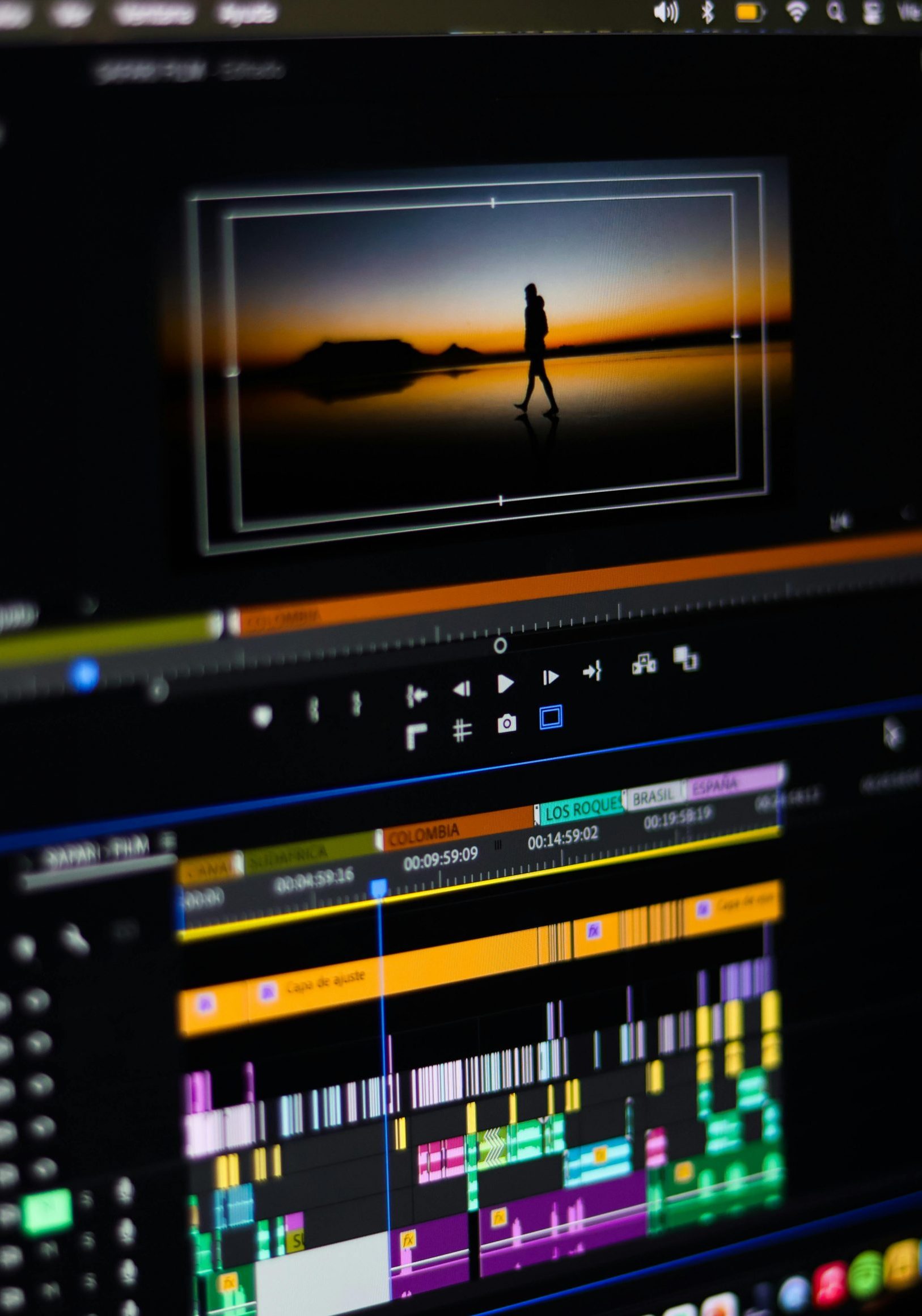The height and width of the screenshot is (1316, 922).
Task: Add a marker with the shield icon
Action: (262, 716)
